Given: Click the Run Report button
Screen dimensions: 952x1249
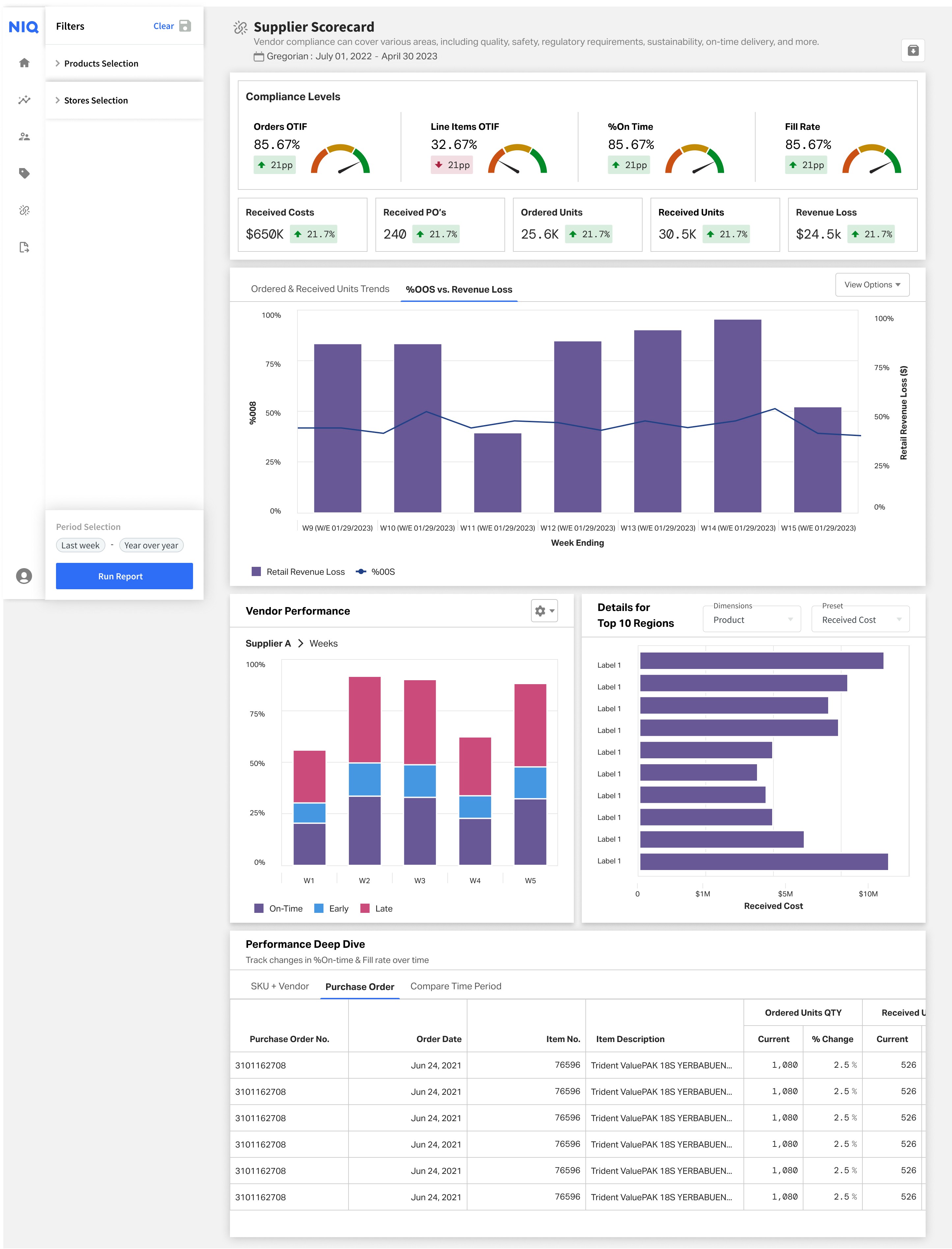Looking at the screenshot, I should point(124,576).
